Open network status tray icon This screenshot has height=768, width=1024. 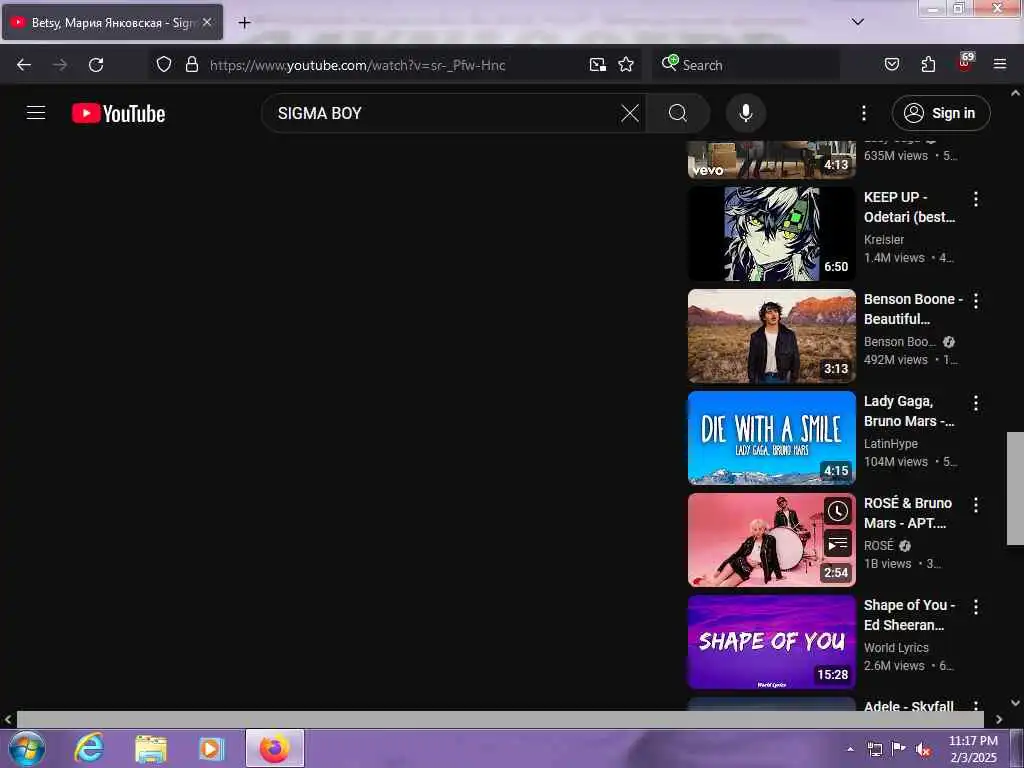coord(874,749)
